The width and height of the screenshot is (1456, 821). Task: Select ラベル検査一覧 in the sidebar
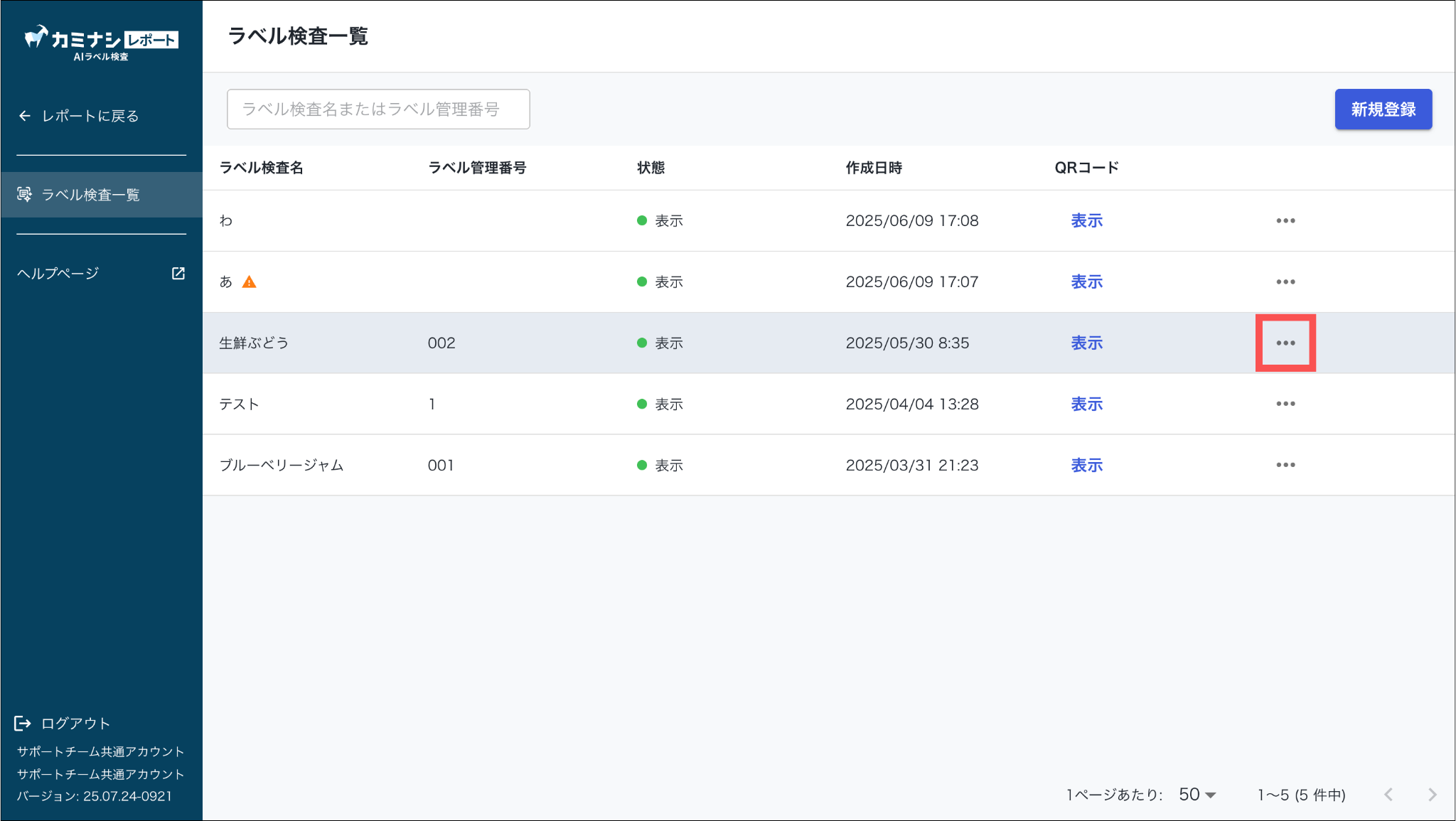click(x=91, y=195)
